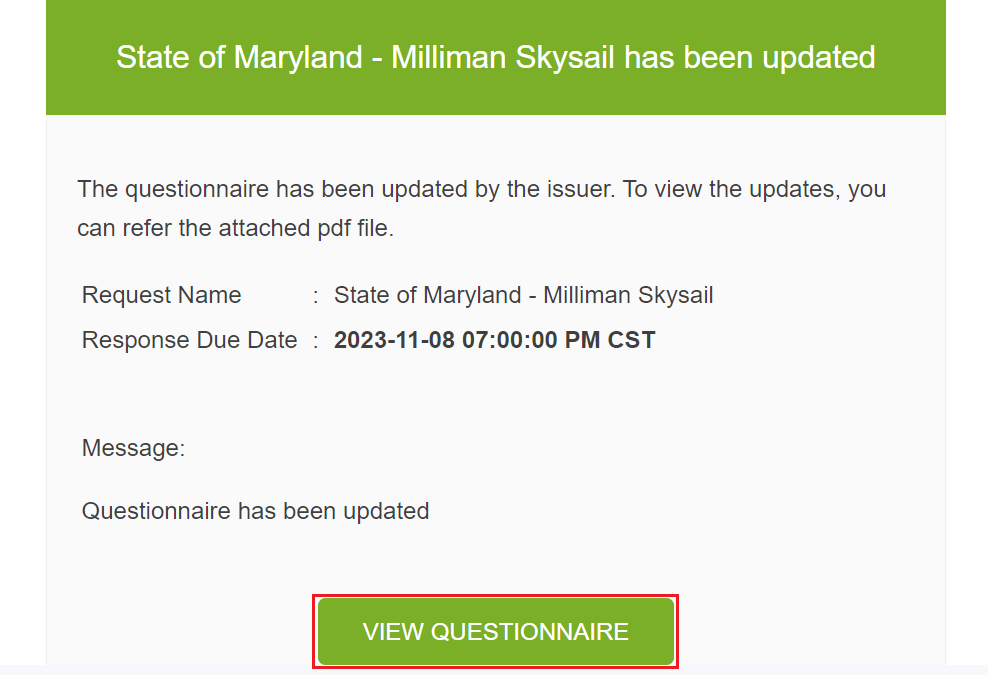Select the 'State of Maryland' words in header
The width and height of the screenshot is (988, 675).
[239, 57]
